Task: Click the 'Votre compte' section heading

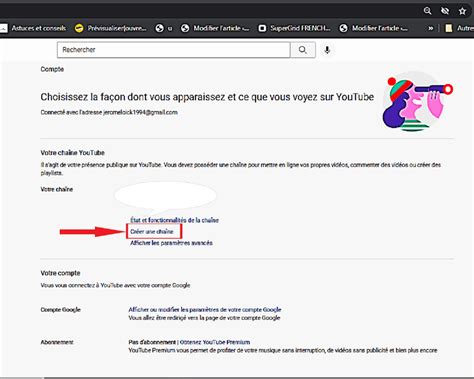Action: (x=60, y=273)
